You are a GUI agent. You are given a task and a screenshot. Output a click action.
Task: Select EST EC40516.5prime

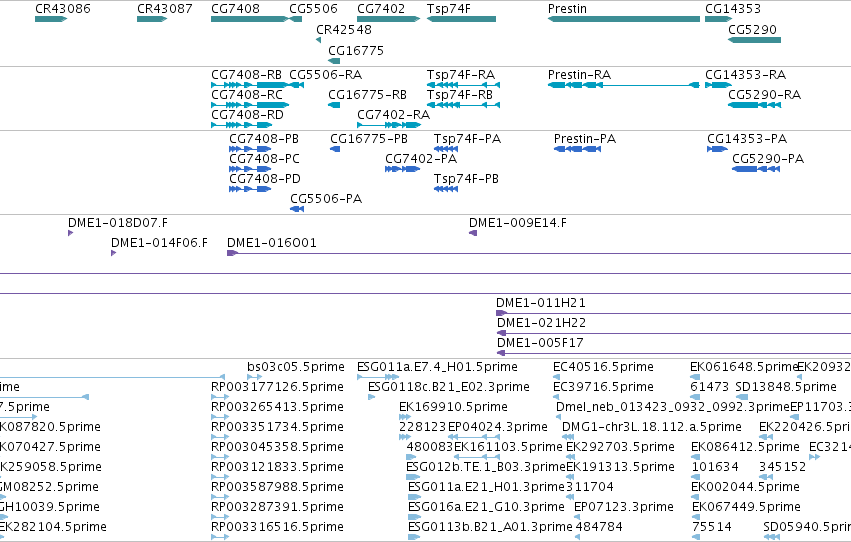(x=556, y=377)
